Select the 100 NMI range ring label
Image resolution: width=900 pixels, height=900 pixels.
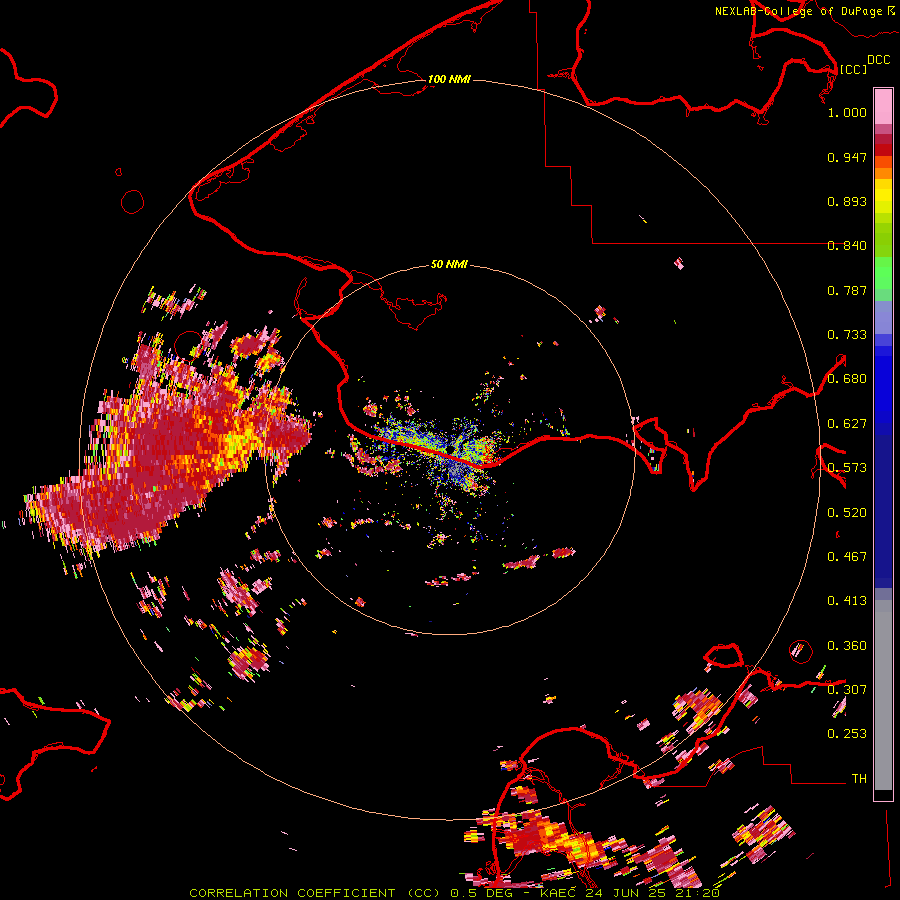pyautogui.click(x=449, y=79)
